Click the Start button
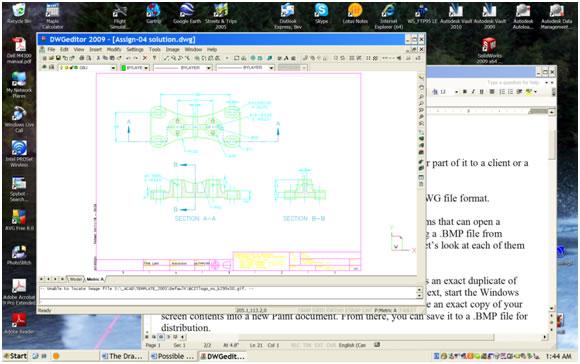Image resolution: width=580 pixels, height=364 pixels. (x=15, y=356)
